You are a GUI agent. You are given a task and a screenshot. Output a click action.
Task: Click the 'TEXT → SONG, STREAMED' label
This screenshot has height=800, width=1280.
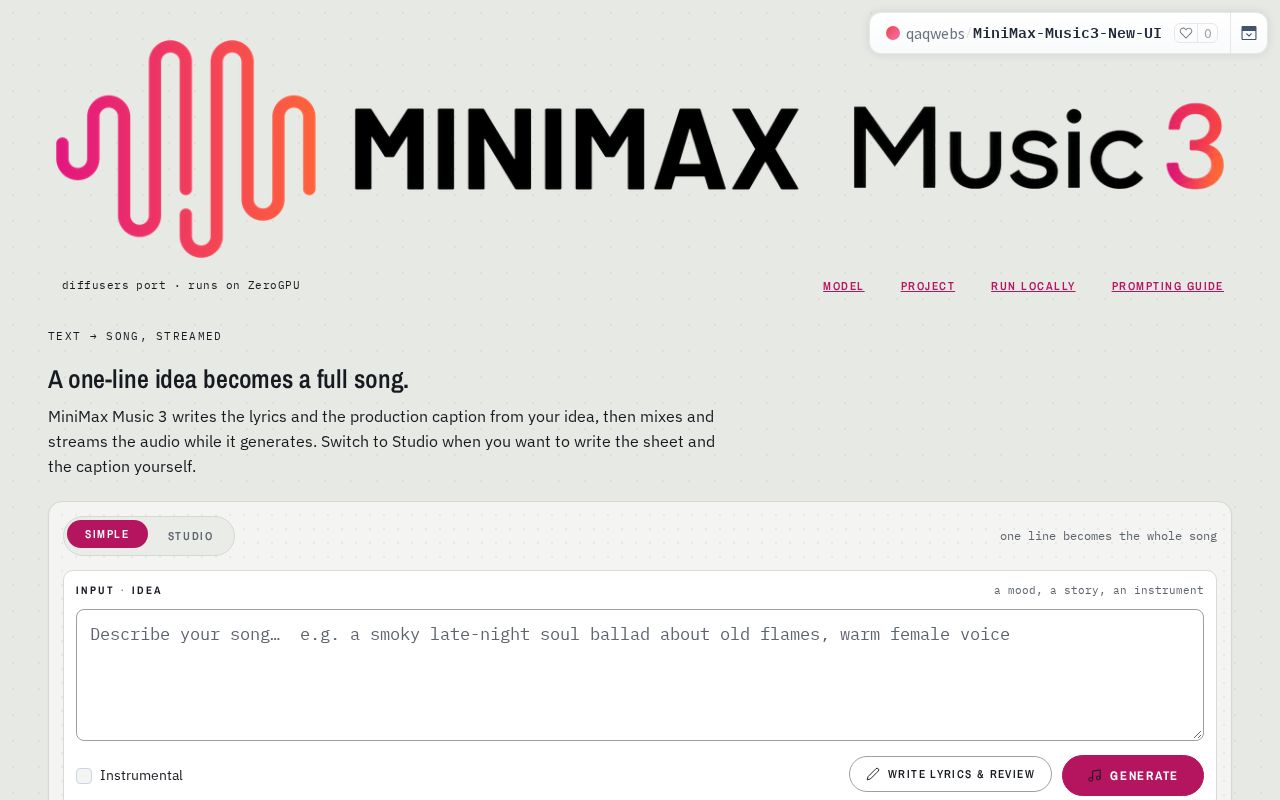135,336
